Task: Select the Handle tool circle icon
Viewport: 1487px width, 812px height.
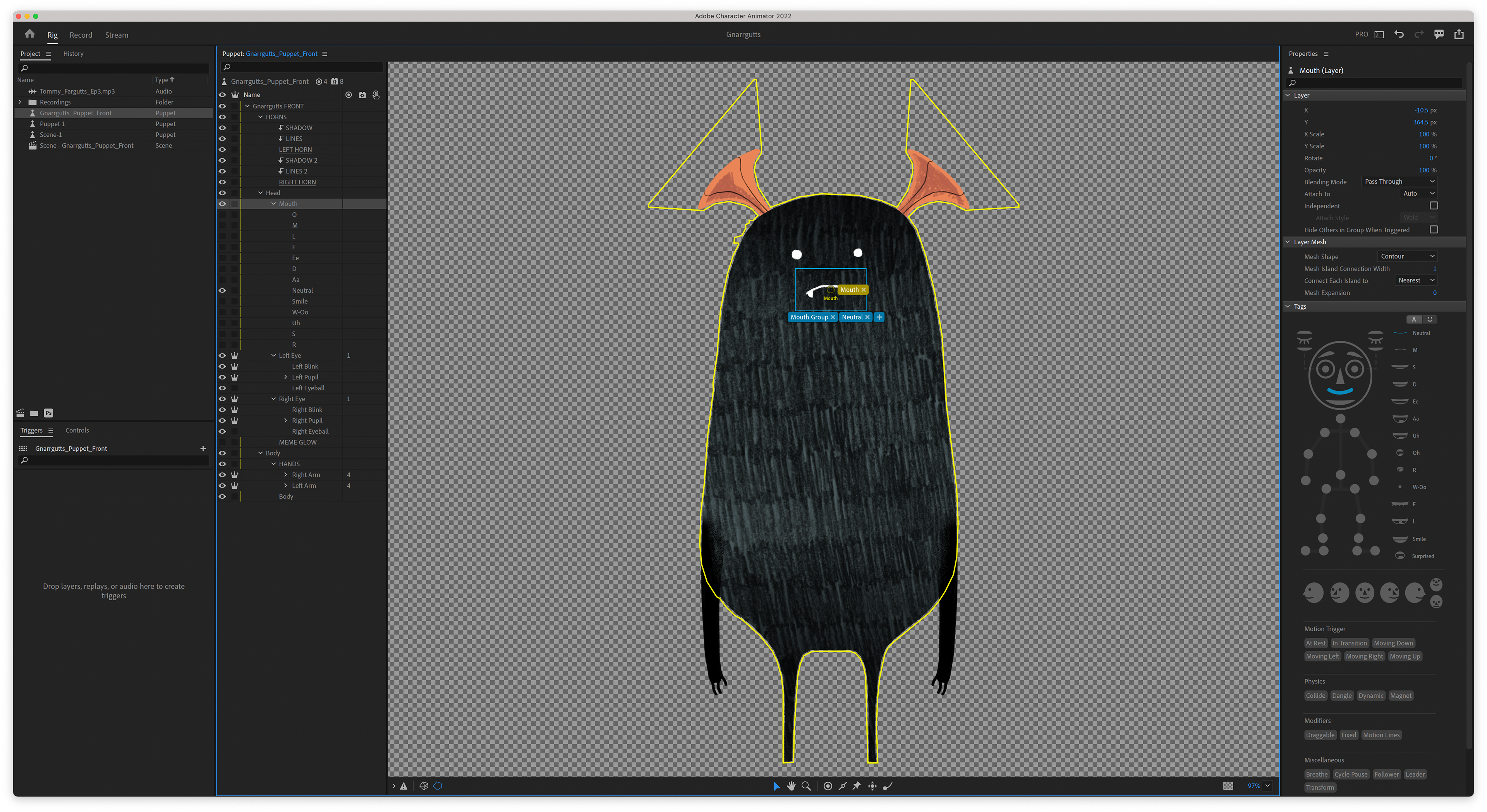Action: [828, 786]
